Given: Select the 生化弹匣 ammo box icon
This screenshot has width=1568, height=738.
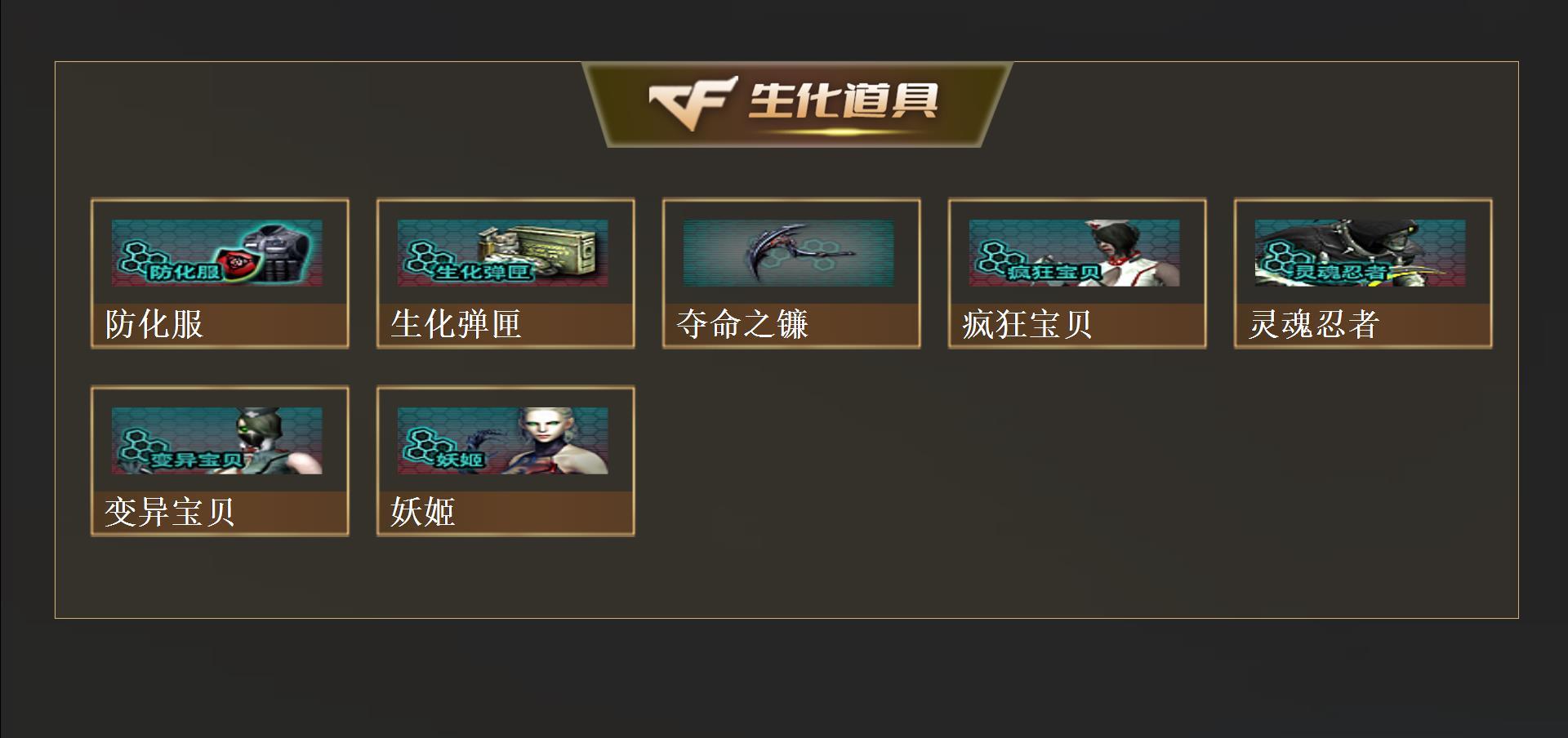Looking at the screenshot, I should coord(503,252).
